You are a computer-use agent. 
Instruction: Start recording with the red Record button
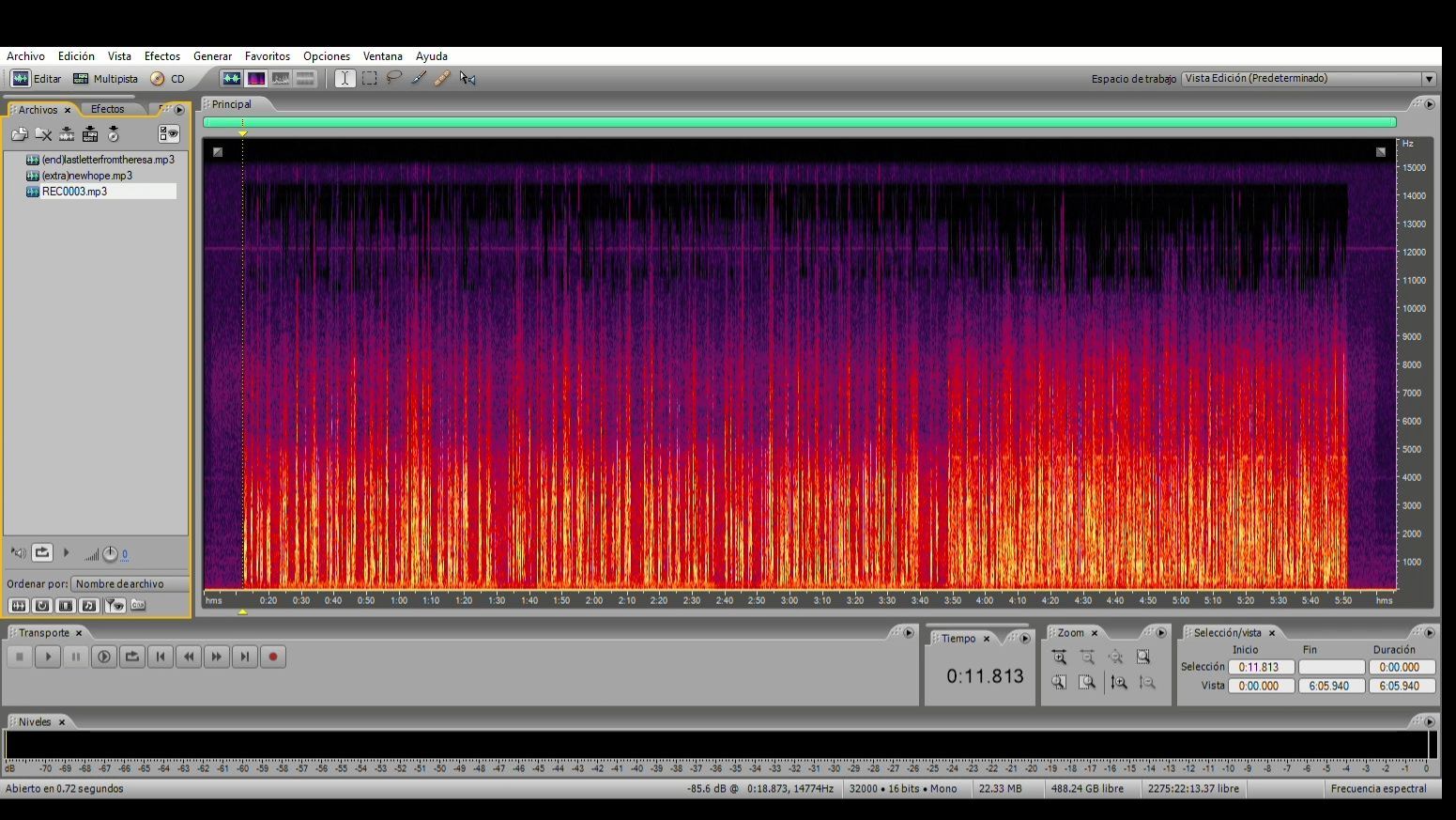tap(273, 658)
